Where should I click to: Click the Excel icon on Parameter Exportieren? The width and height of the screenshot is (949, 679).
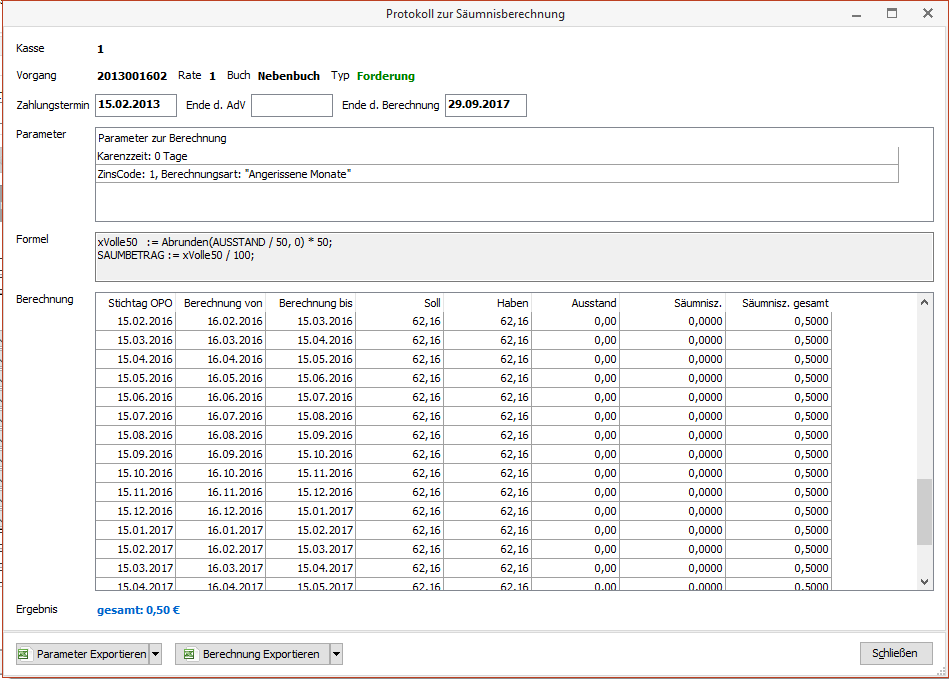pyautogui.click(x=24, y=654)
